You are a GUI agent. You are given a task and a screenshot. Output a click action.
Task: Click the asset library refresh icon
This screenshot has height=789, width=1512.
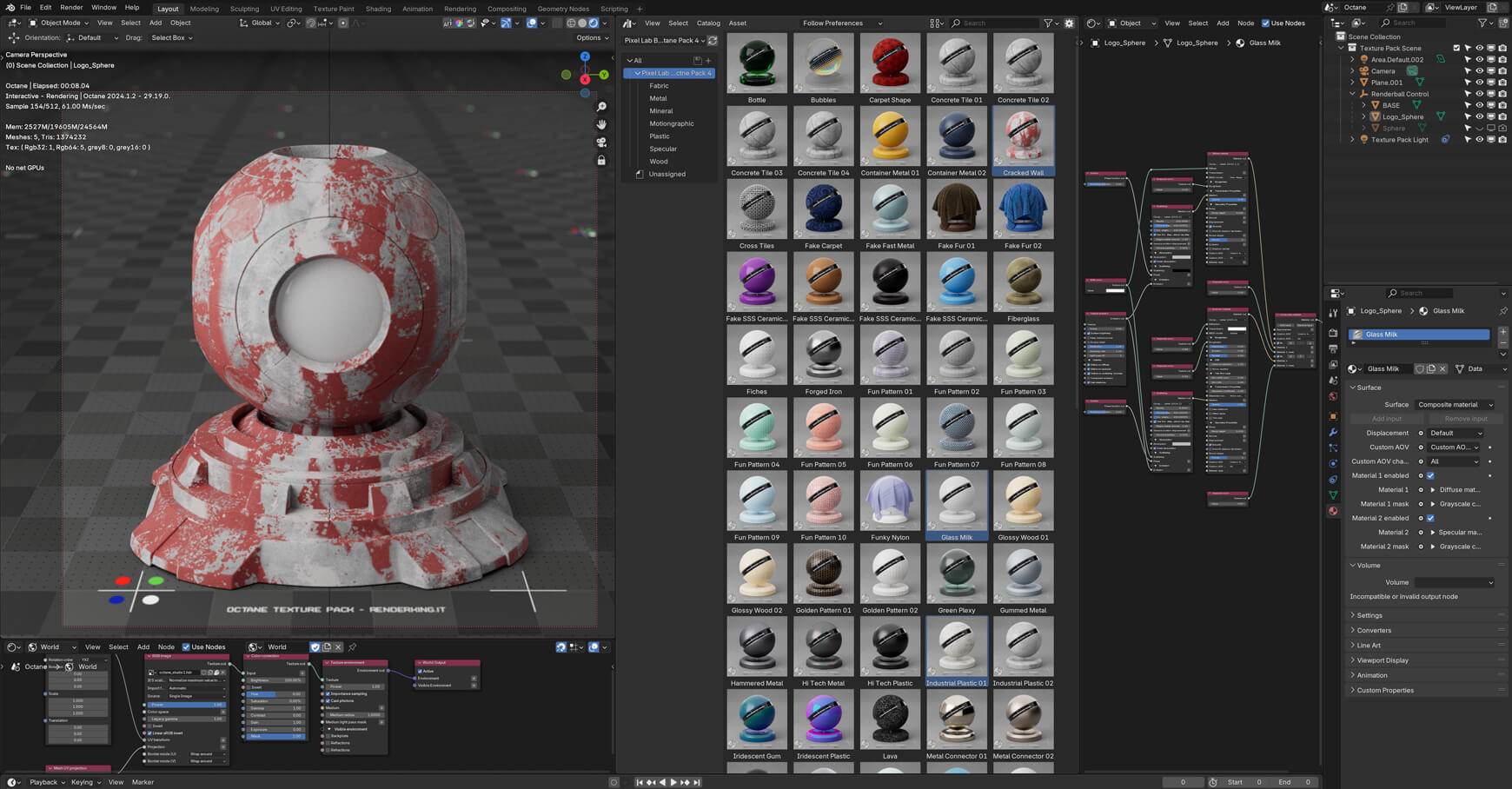pos(713,40)
